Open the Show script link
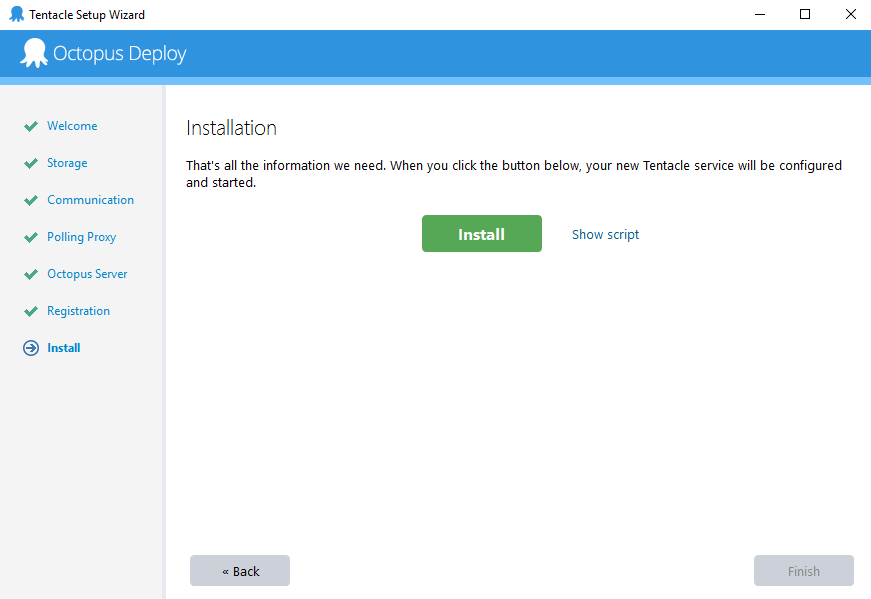Viewport: 871px width, 599px height. [x=605, y=234]
